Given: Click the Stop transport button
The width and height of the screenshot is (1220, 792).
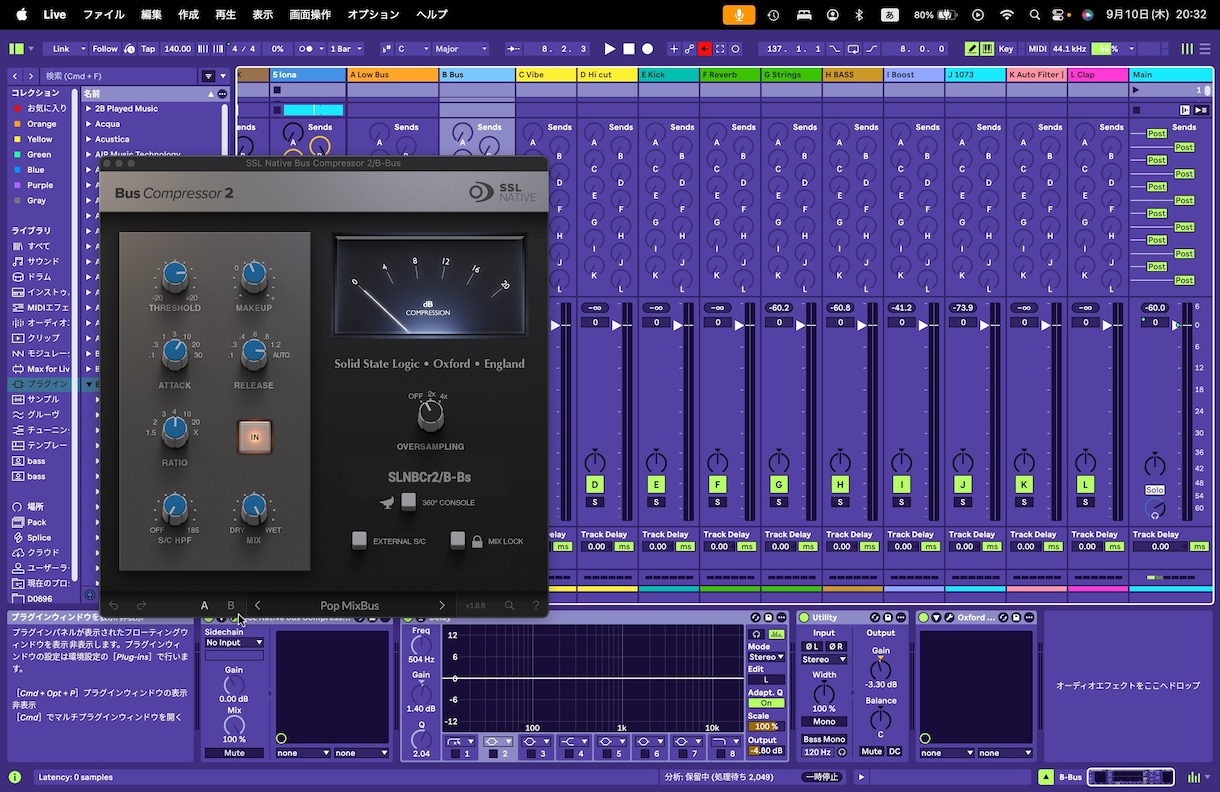Looking at the screenshot, I should (629, 48).
